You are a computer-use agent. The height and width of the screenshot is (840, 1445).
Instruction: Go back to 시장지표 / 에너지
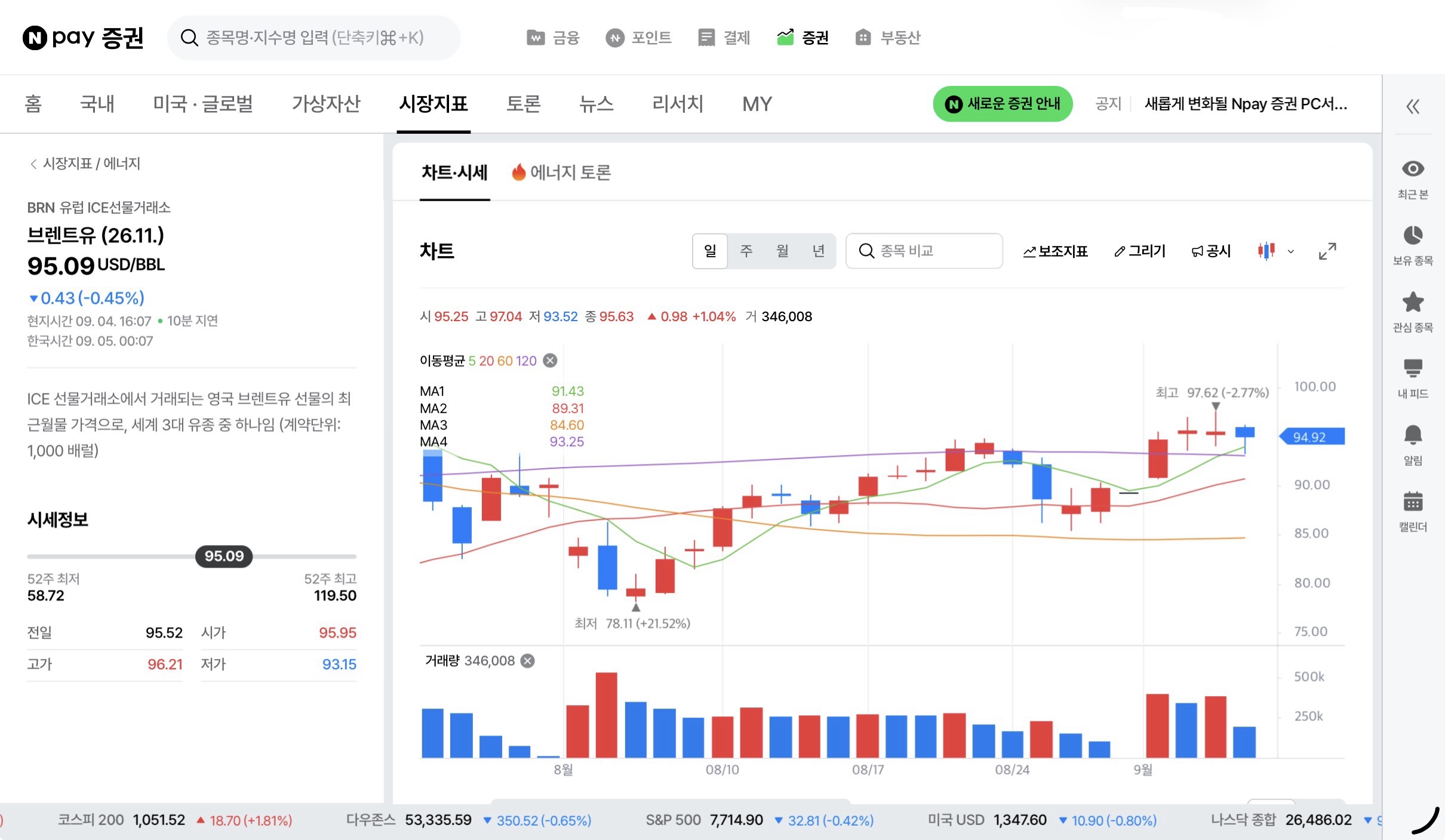click(85, 164)
